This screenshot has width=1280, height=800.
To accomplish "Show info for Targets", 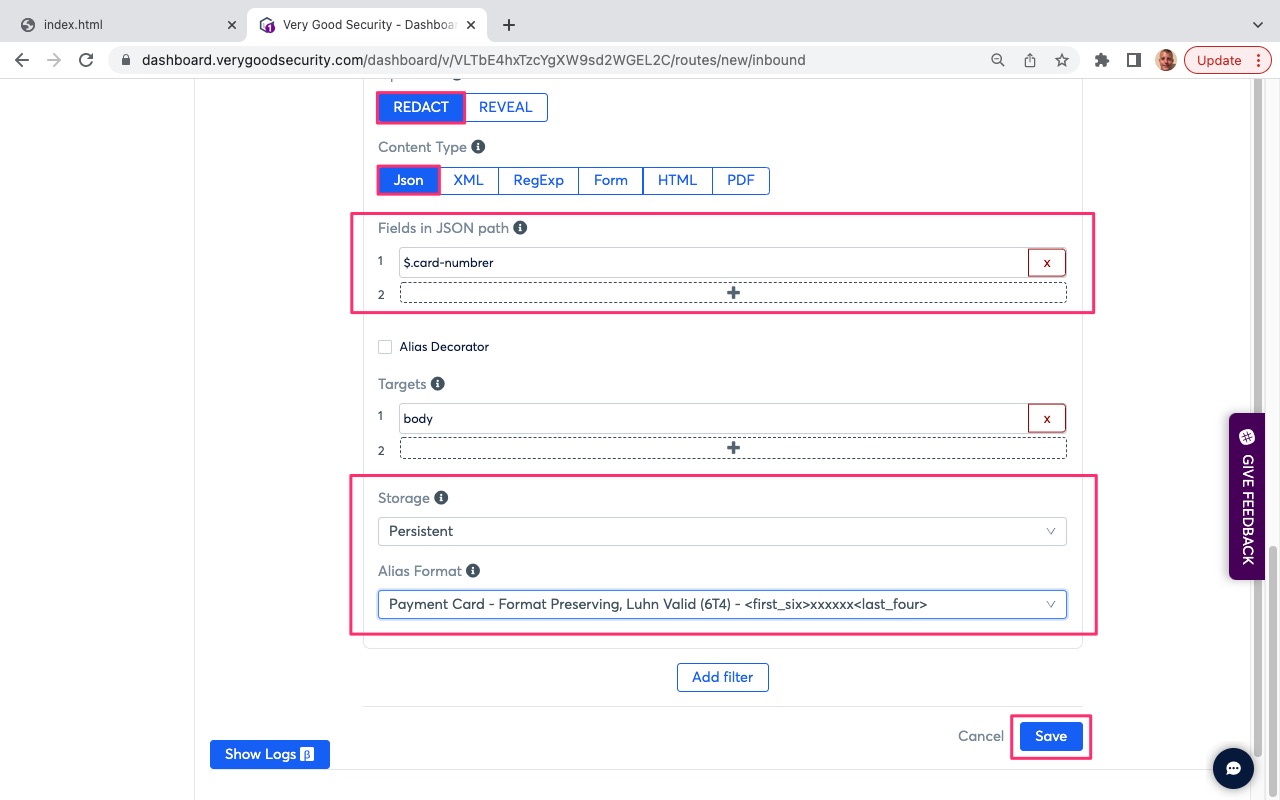I will [x=437, y=384].
